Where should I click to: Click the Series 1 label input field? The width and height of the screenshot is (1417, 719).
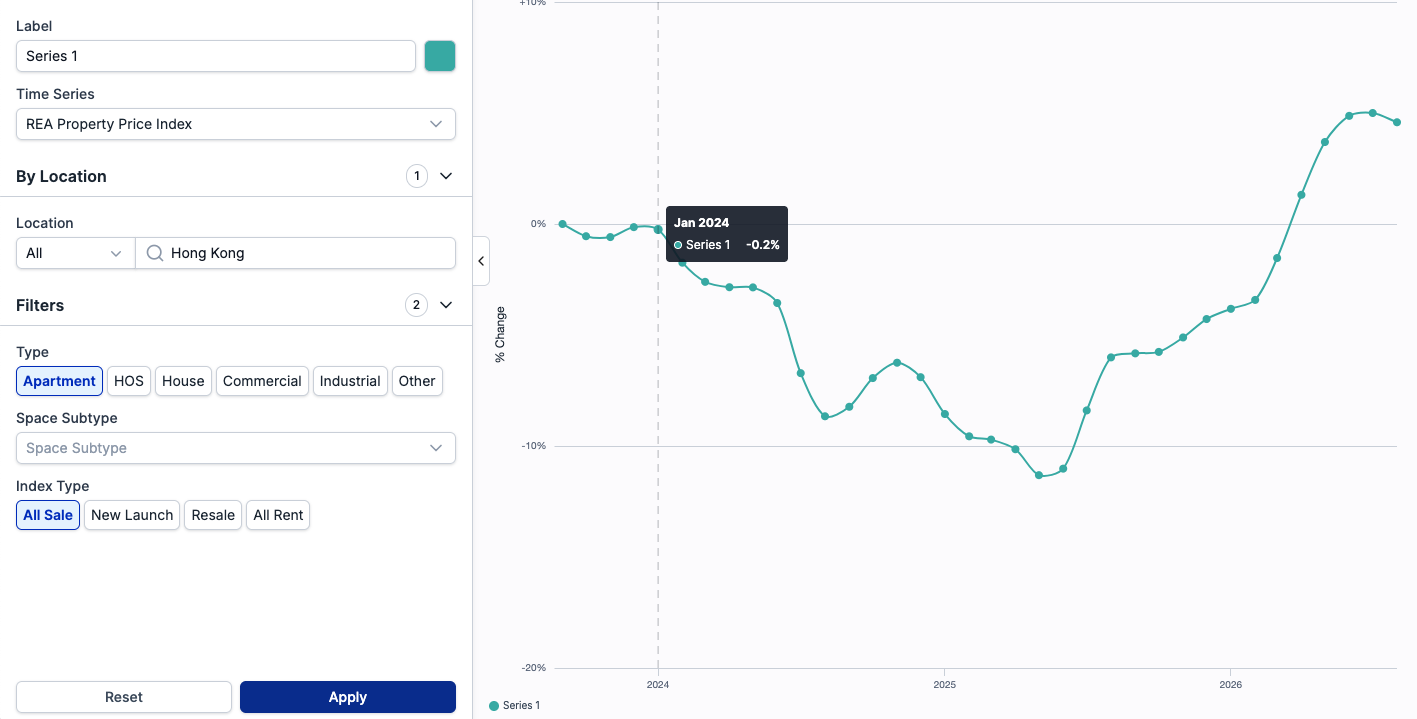click(216, 56)
